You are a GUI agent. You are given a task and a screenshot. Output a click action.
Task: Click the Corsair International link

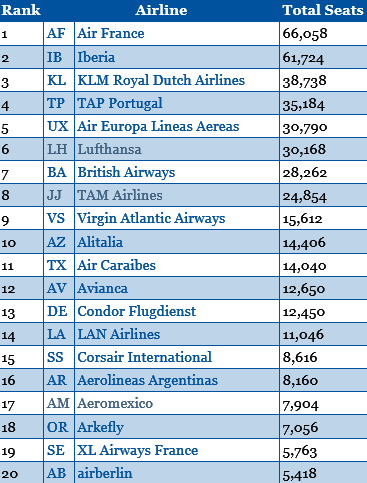pos(145,357)
